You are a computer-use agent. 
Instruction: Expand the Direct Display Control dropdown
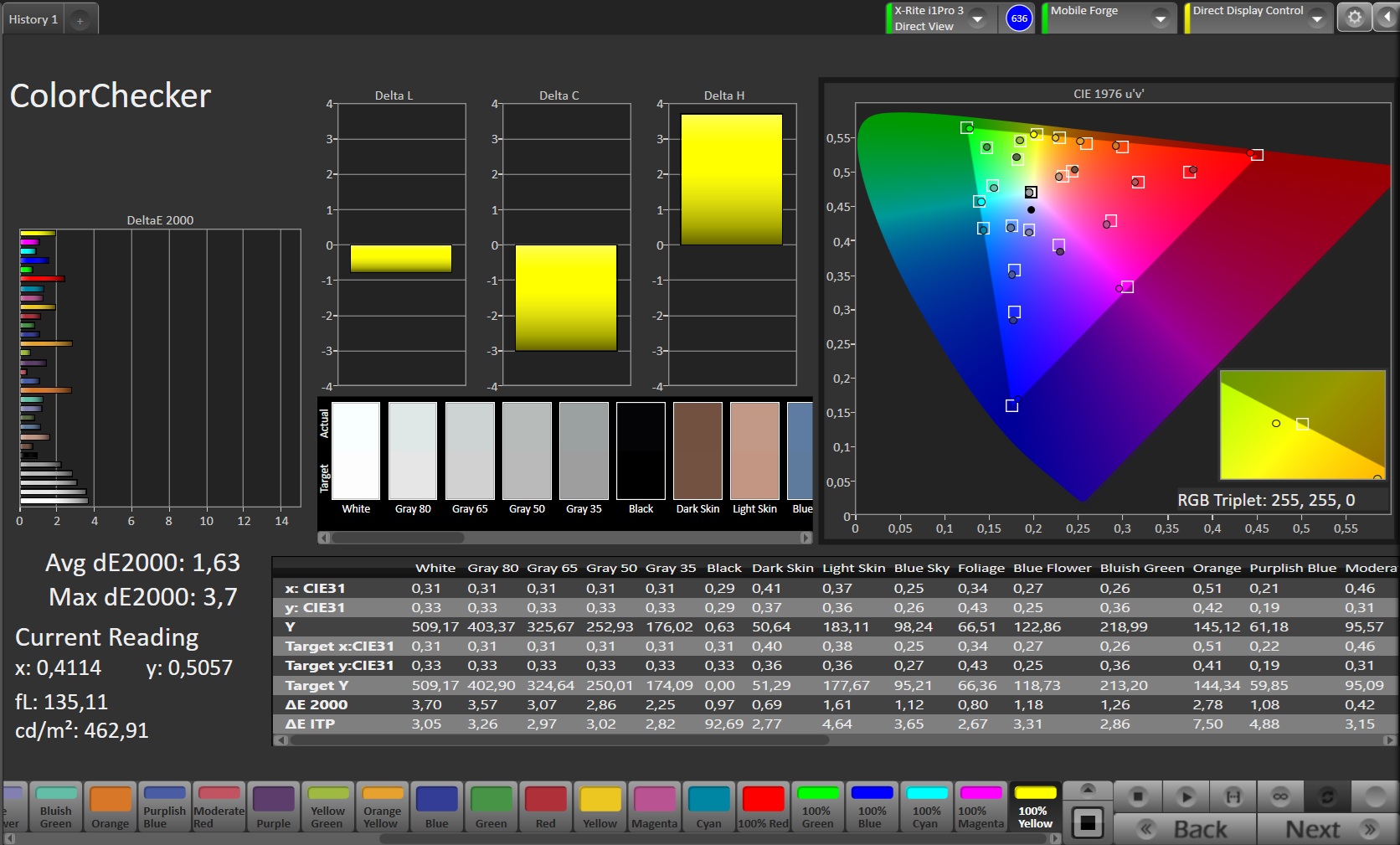(x=1317, y=18)
